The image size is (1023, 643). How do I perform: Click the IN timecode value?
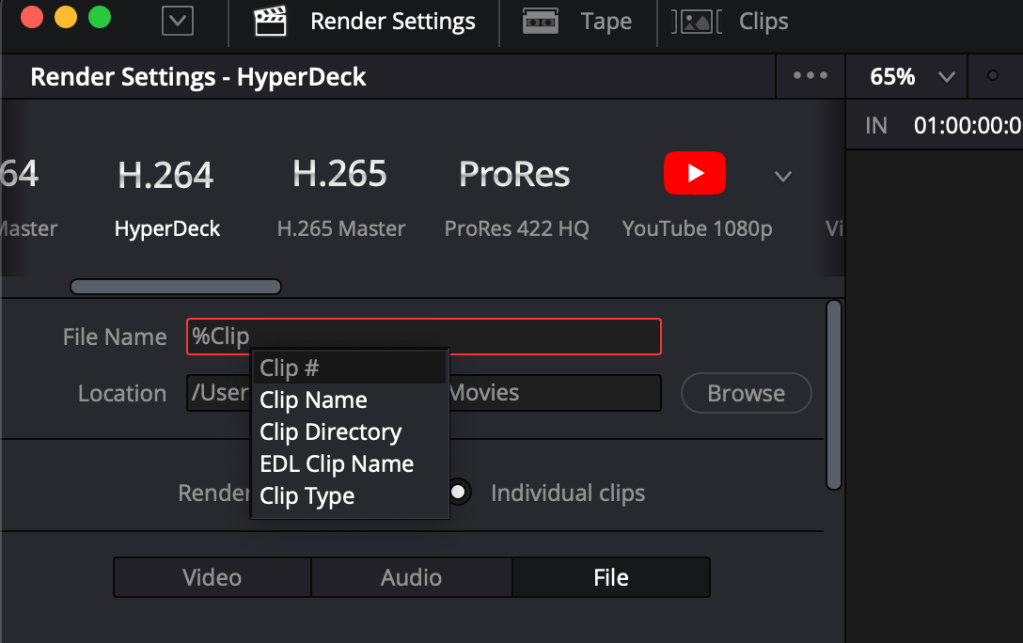pos(968,125)
